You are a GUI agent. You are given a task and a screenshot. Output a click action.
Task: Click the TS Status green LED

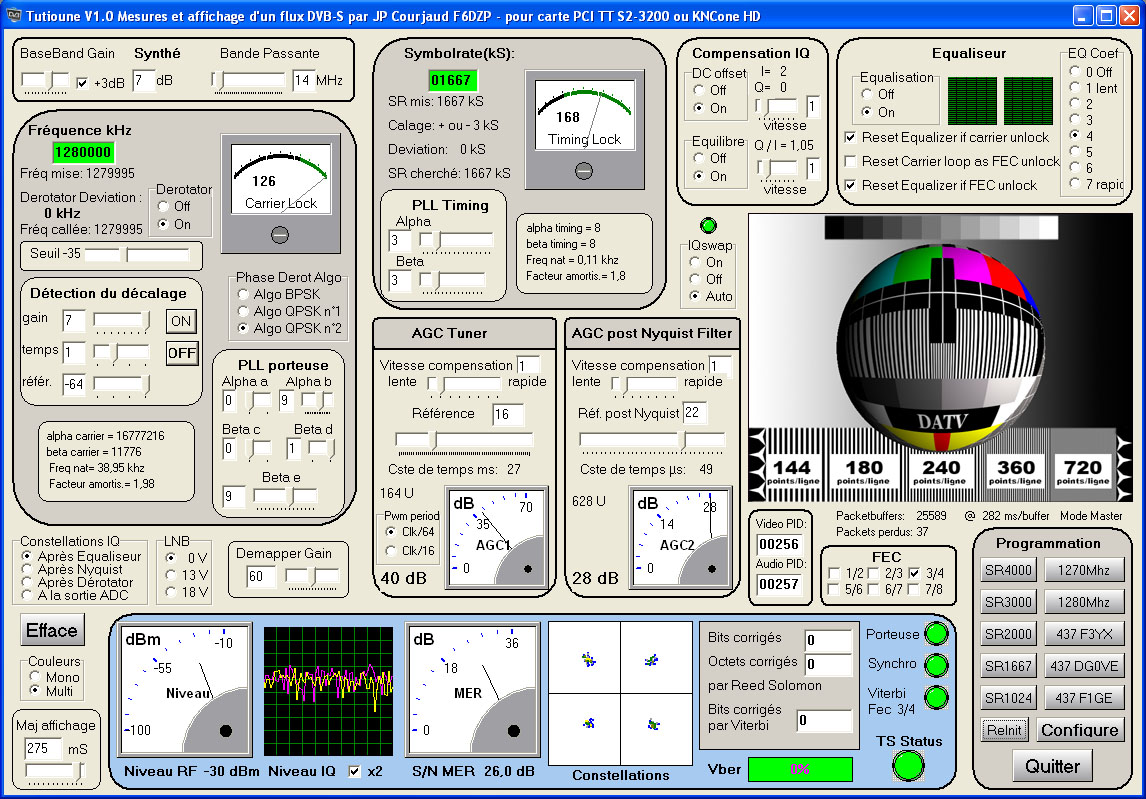point(909,765)
